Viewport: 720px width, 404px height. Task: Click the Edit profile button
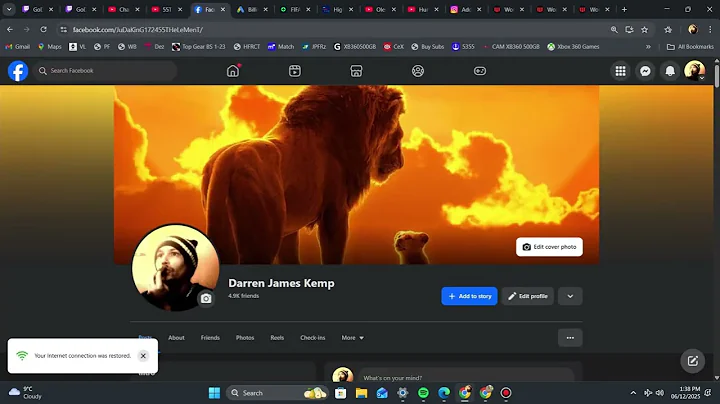pos(528,296)
